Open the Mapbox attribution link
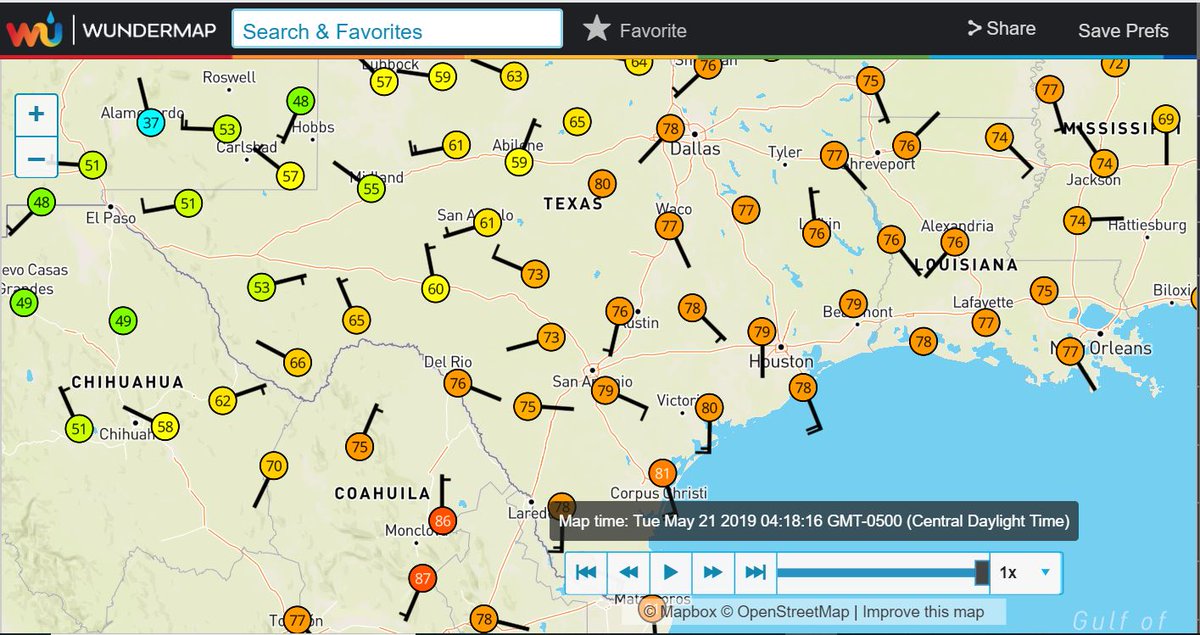This screenshot has width=1200, height=635. [680, 612]
